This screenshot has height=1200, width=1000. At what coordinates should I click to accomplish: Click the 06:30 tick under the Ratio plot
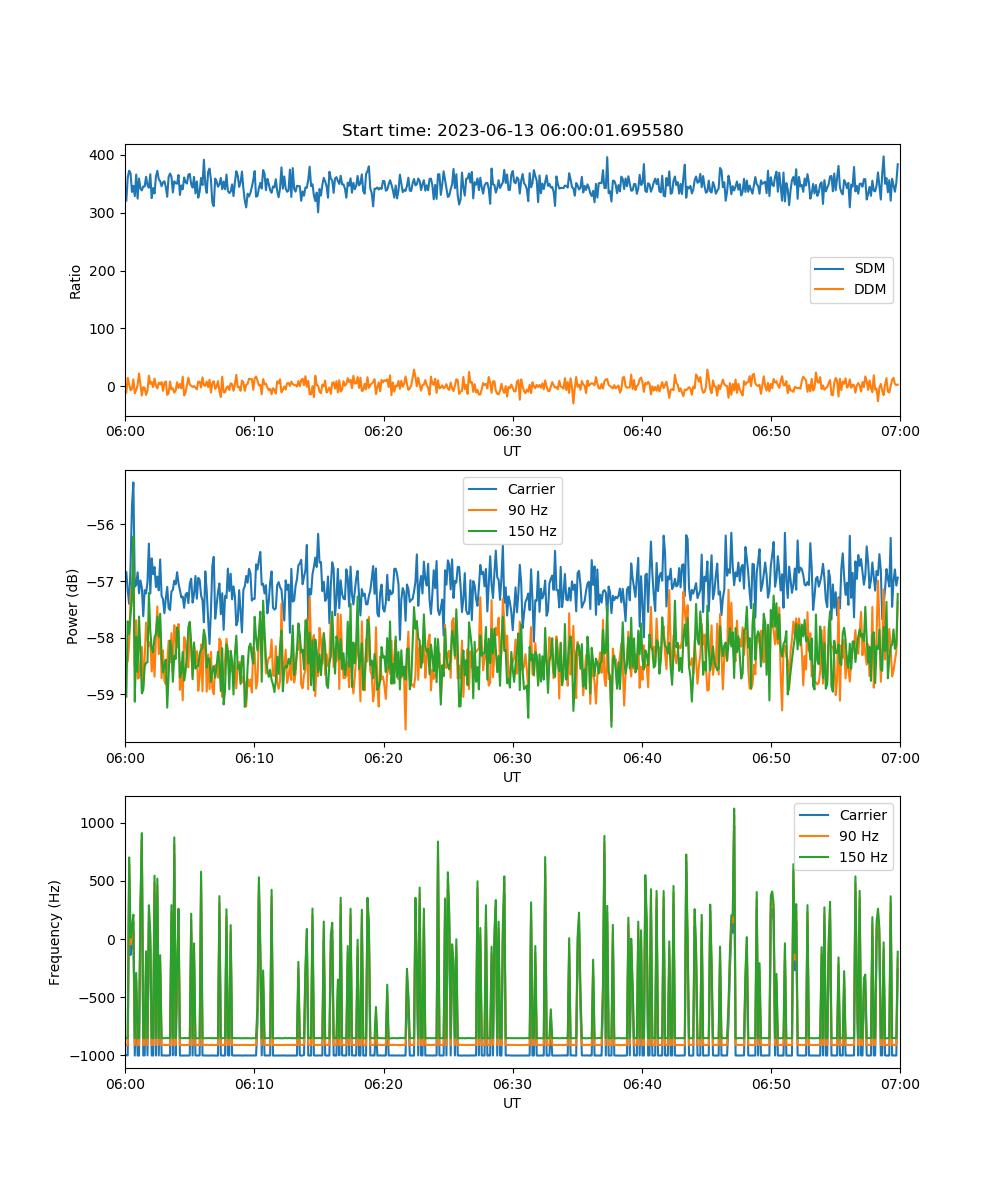click(512, 431)
